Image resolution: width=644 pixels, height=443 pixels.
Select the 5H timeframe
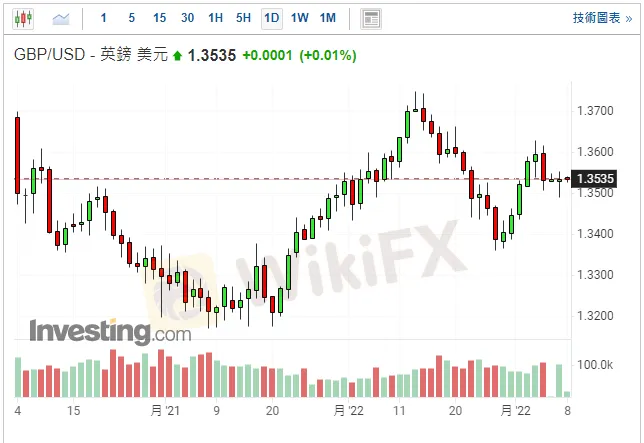[x=243, y=18]
